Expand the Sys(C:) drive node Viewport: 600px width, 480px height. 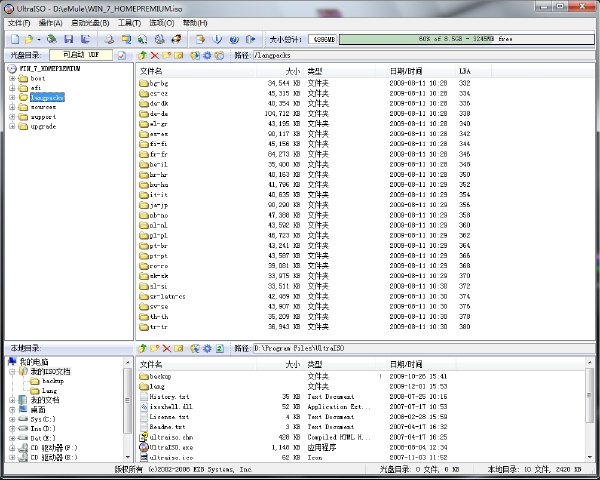[x=12, y=419]
